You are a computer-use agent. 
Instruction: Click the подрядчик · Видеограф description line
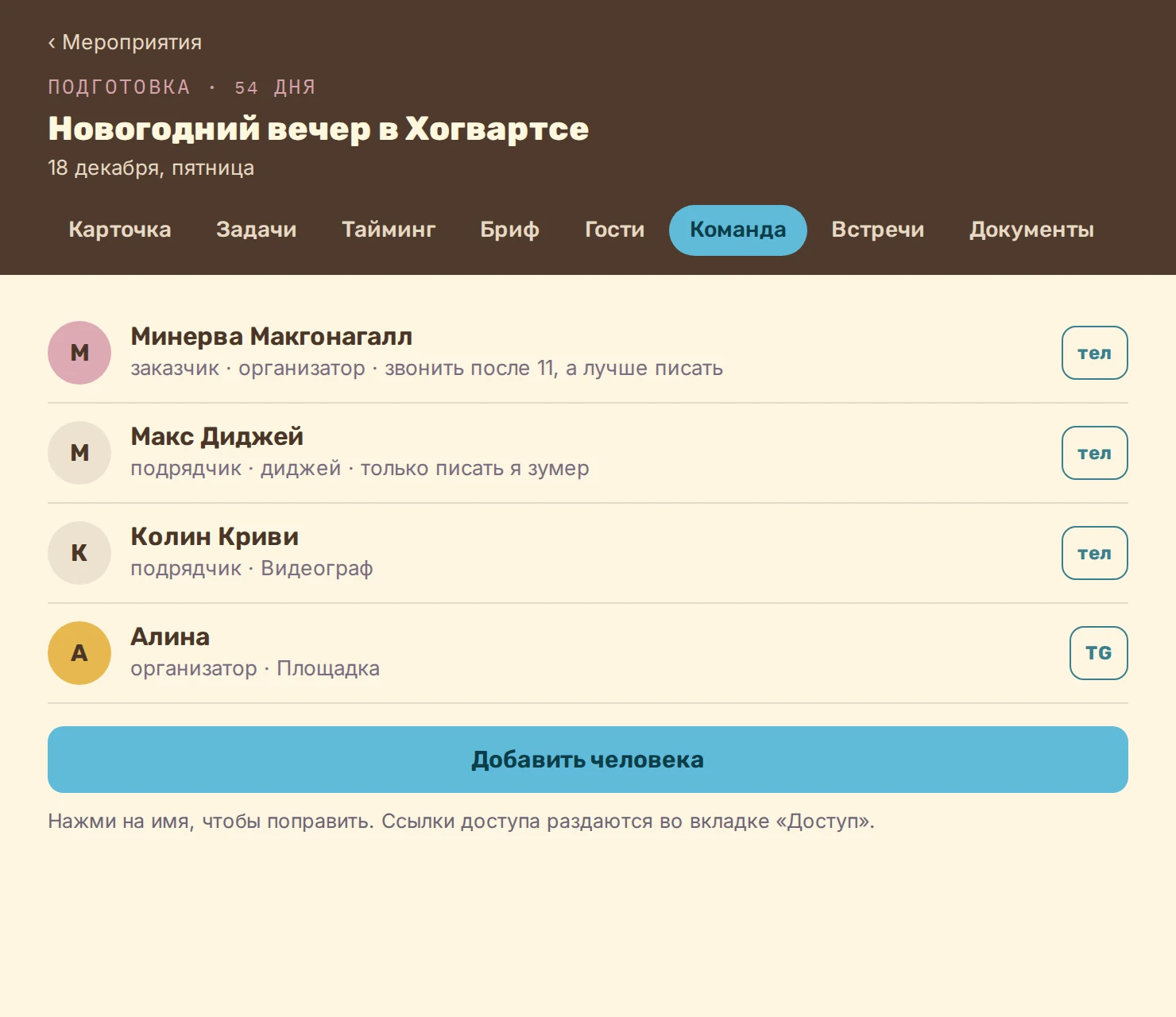(x=252, y=568)
